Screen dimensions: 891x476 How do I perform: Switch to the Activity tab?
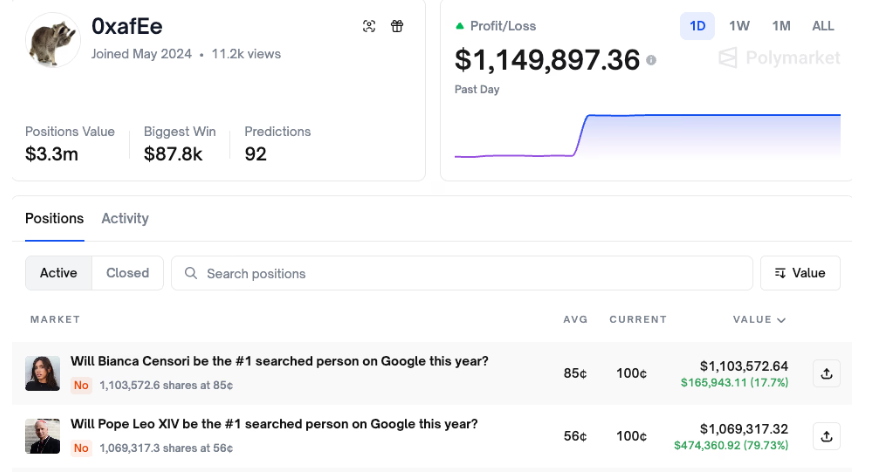point(125,218)
